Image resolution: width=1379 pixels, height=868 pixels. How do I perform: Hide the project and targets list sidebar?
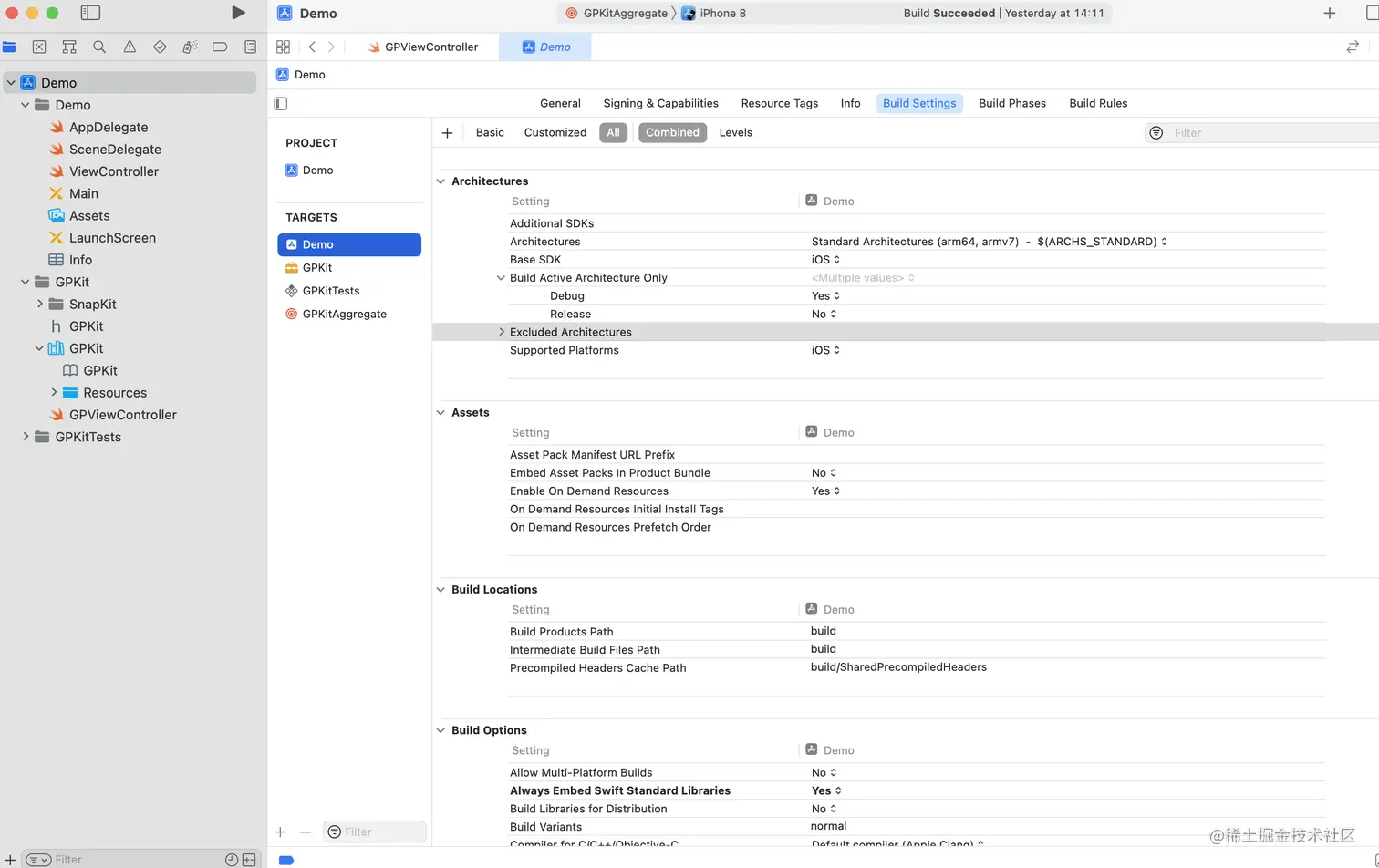tap(281, 103)
